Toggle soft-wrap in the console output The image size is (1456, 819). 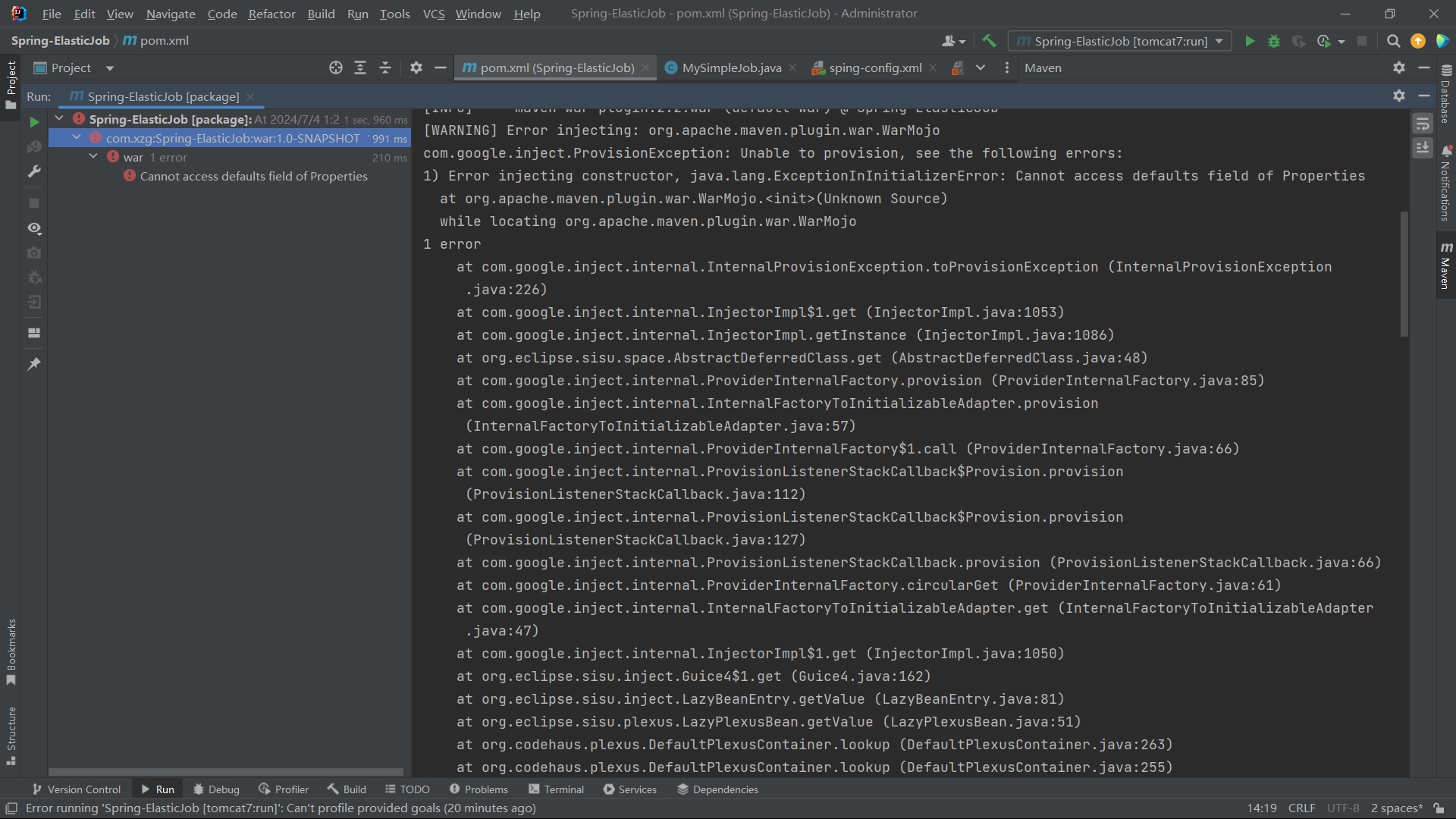(x=1423, y=124)
